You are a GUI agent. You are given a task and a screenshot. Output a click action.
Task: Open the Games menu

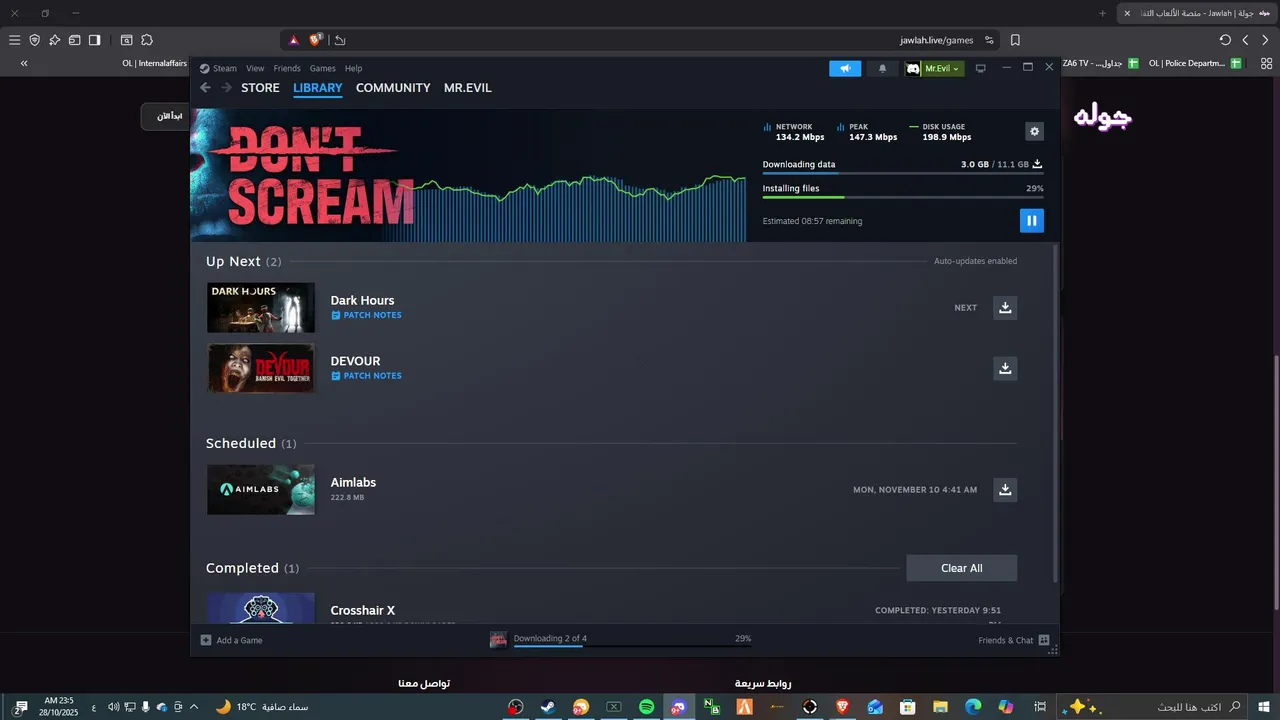pyautogui.click(x=322, y=68)
